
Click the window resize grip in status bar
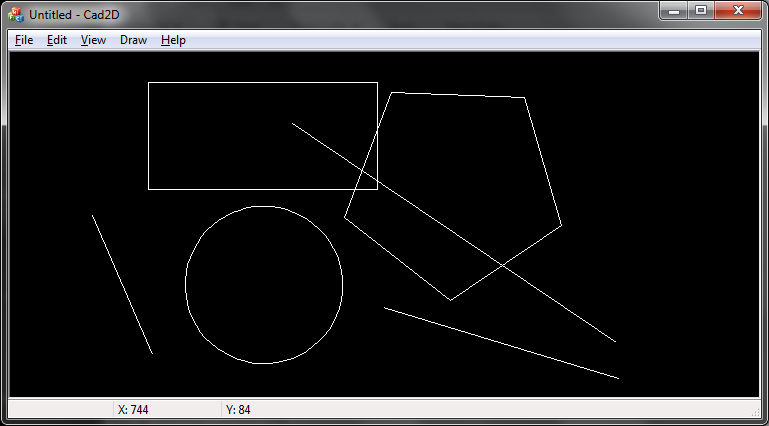pyautogui.click(x=755, y=412)
